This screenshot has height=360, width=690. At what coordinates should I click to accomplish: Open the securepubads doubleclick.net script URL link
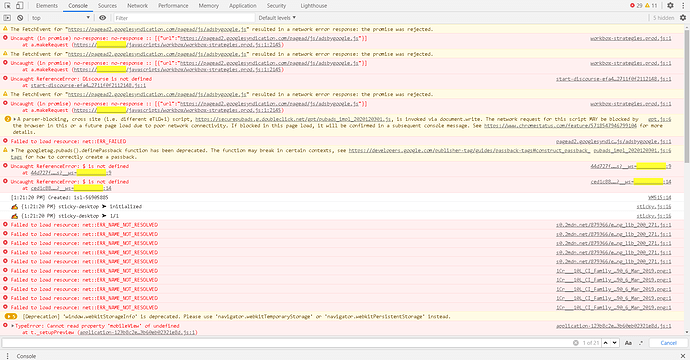(x=293, y=119)
